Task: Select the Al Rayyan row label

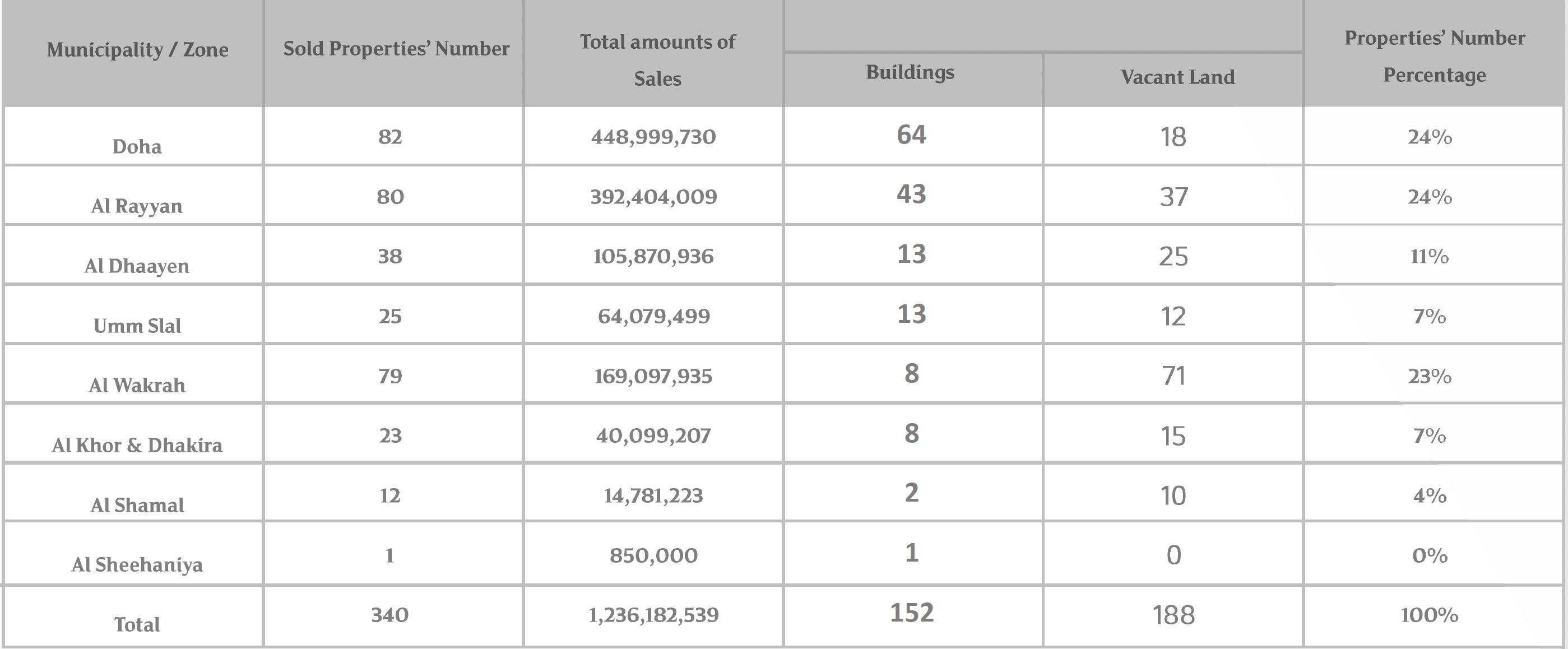Action: click(137, 206)
